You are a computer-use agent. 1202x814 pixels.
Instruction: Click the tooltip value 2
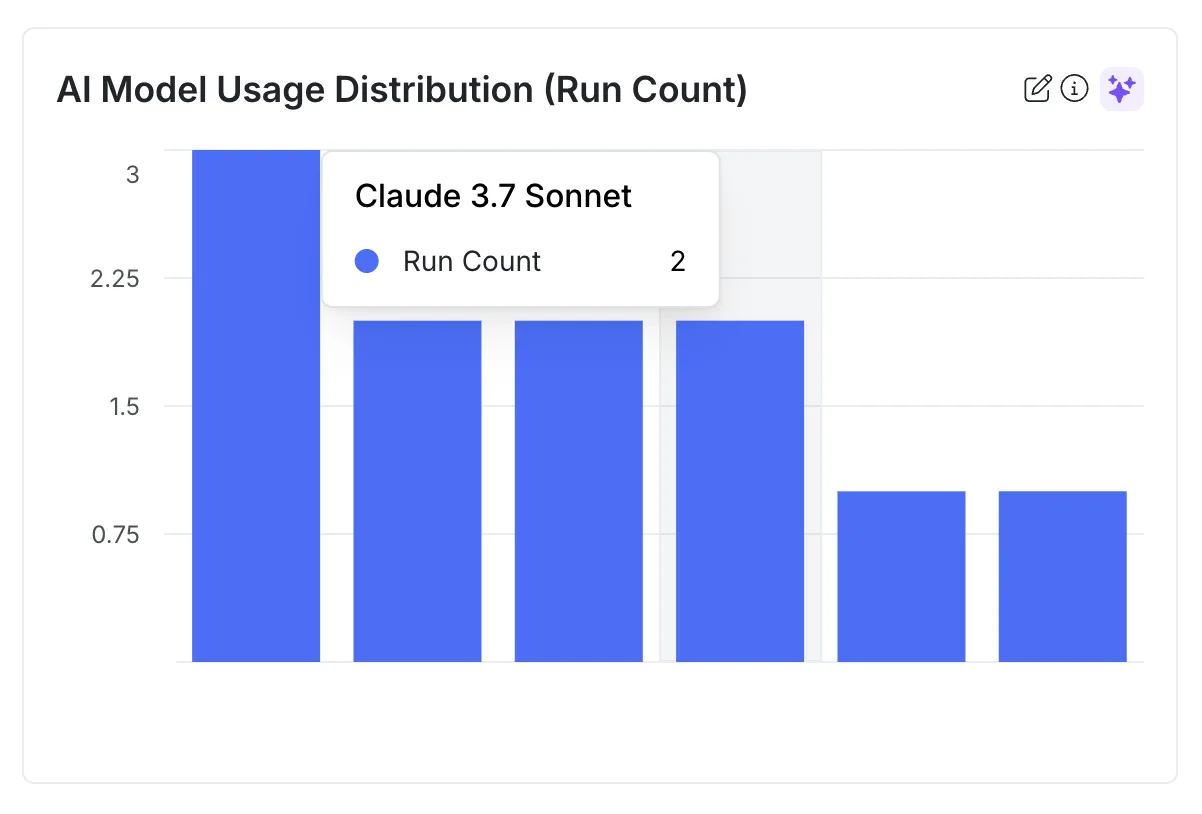[x=678, y=262]
